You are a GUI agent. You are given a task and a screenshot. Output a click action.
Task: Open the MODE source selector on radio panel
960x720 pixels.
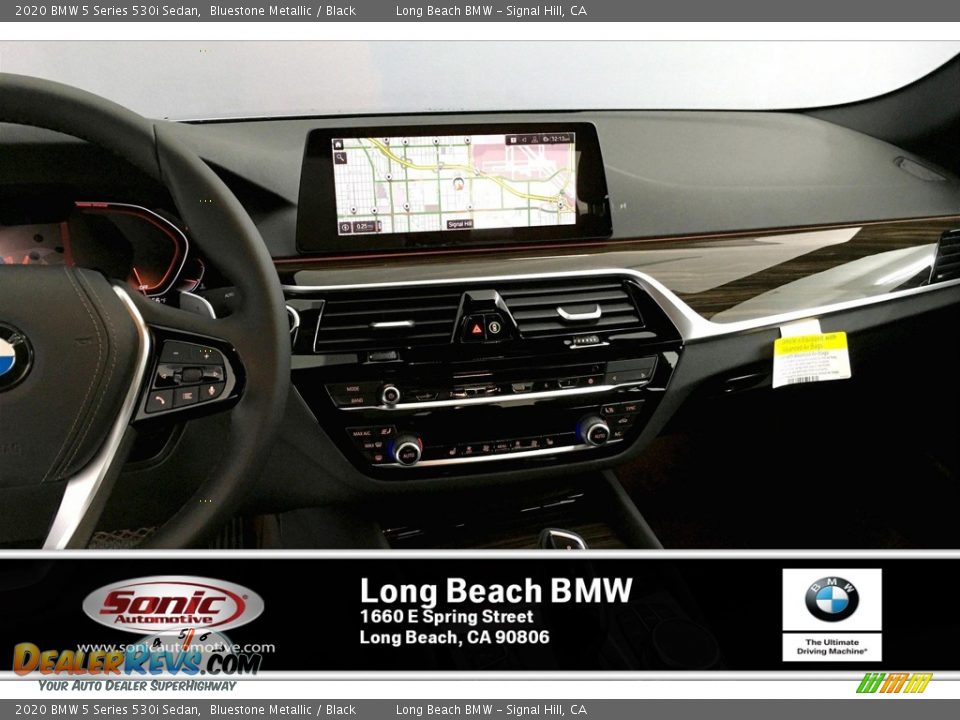pyautogui.click(x=352, y=388)
